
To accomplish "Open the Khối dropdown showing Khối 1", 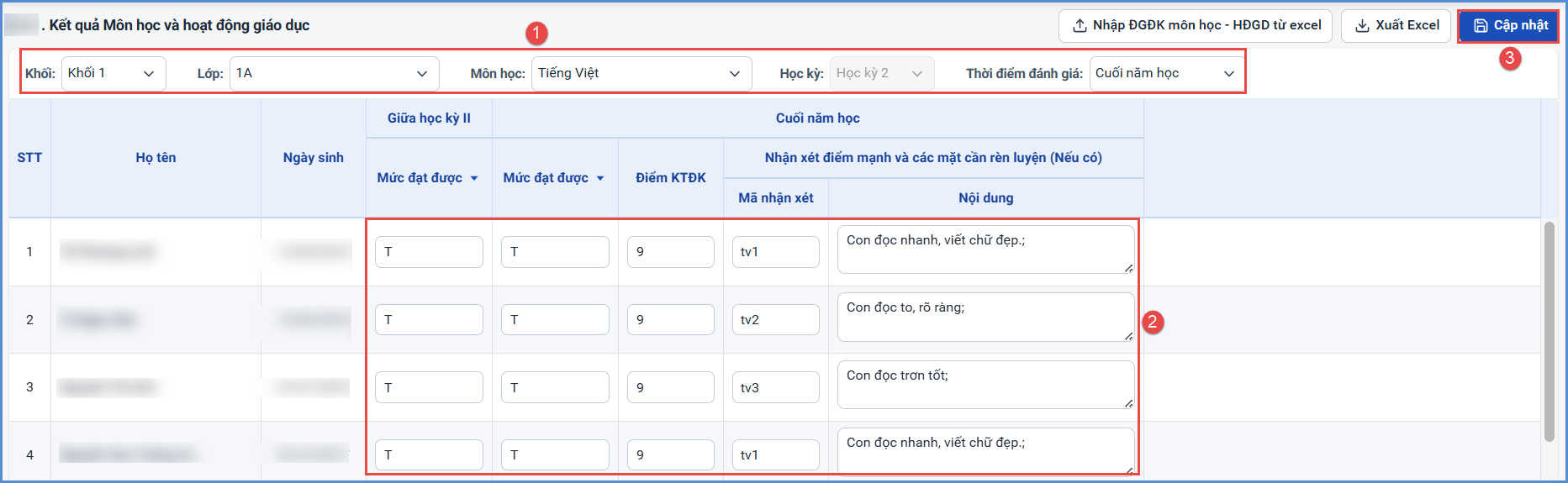I will [114, 73].
